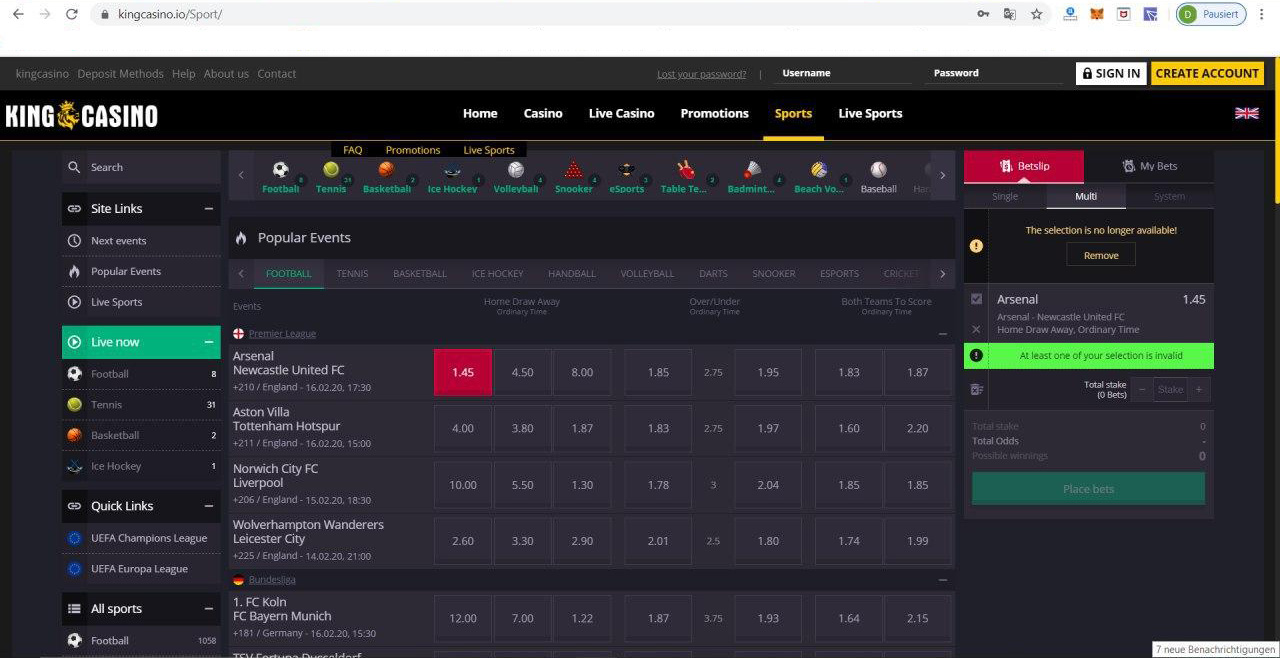
Task: Click the SIGN IN button
Action: point(1111,73)
